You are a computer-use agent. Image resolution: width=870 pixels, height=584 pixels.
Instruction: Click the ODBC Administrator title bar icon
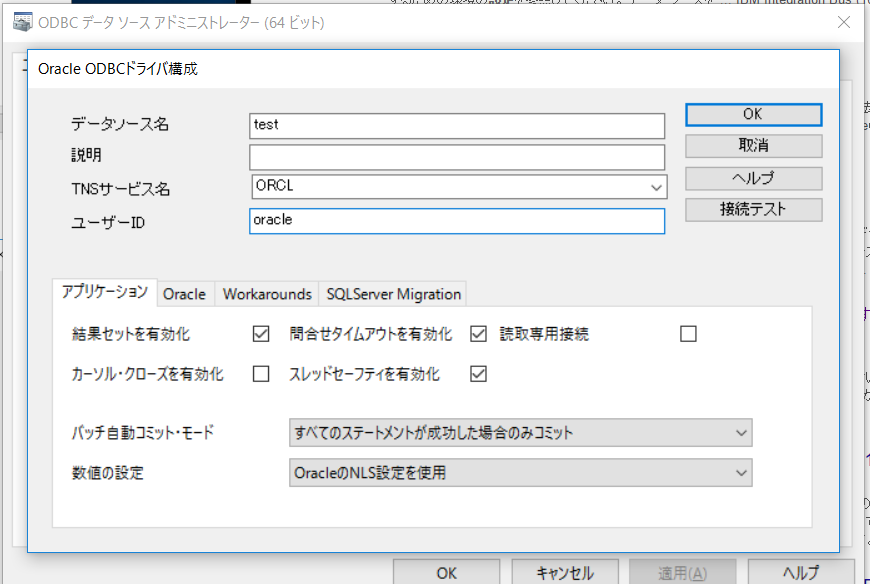coord(22,22)
